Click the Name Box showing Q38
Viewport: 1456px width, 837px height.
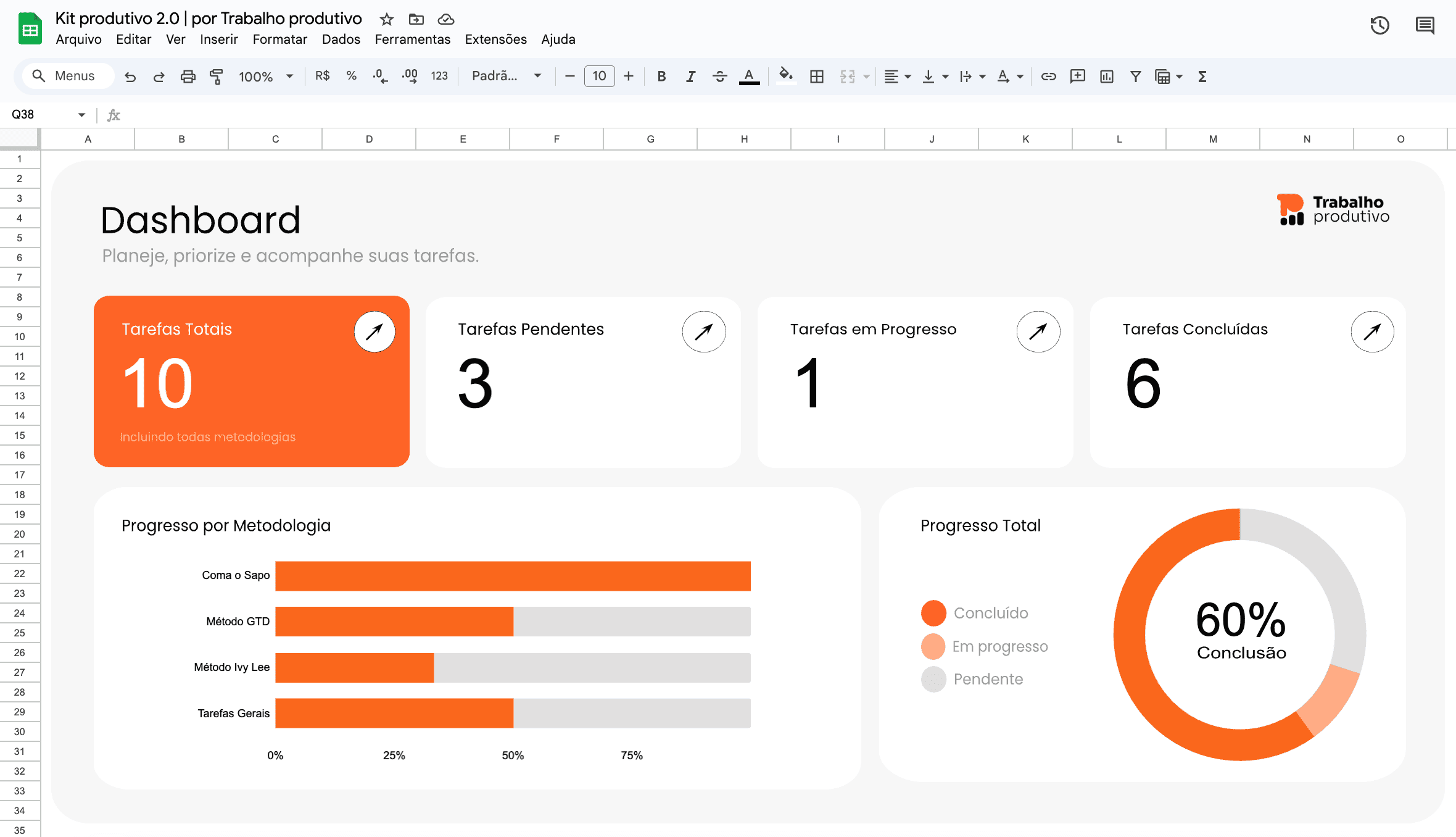[x=40, y=115]
